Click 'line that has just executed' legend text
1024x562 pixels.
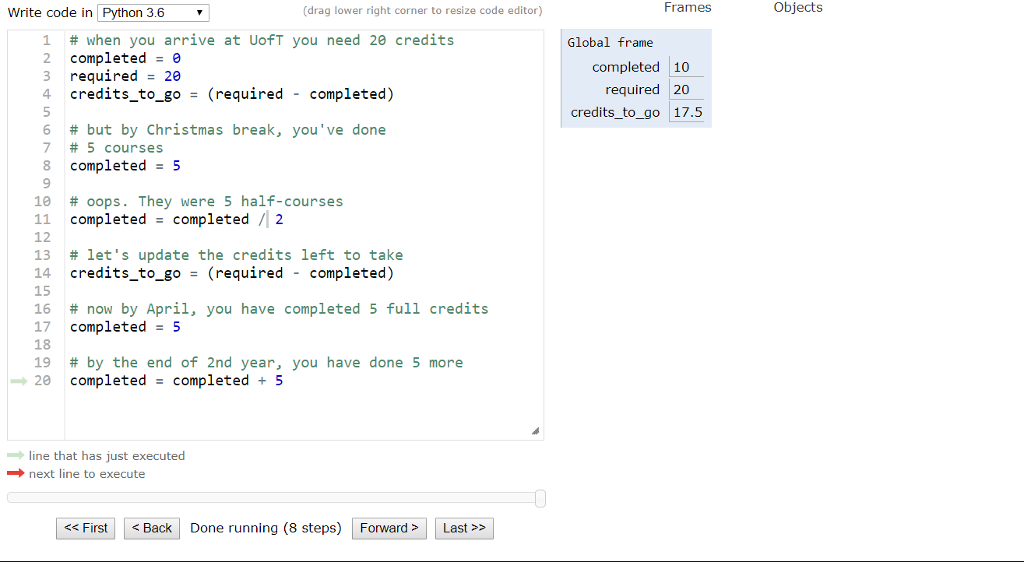click(106, 456)
